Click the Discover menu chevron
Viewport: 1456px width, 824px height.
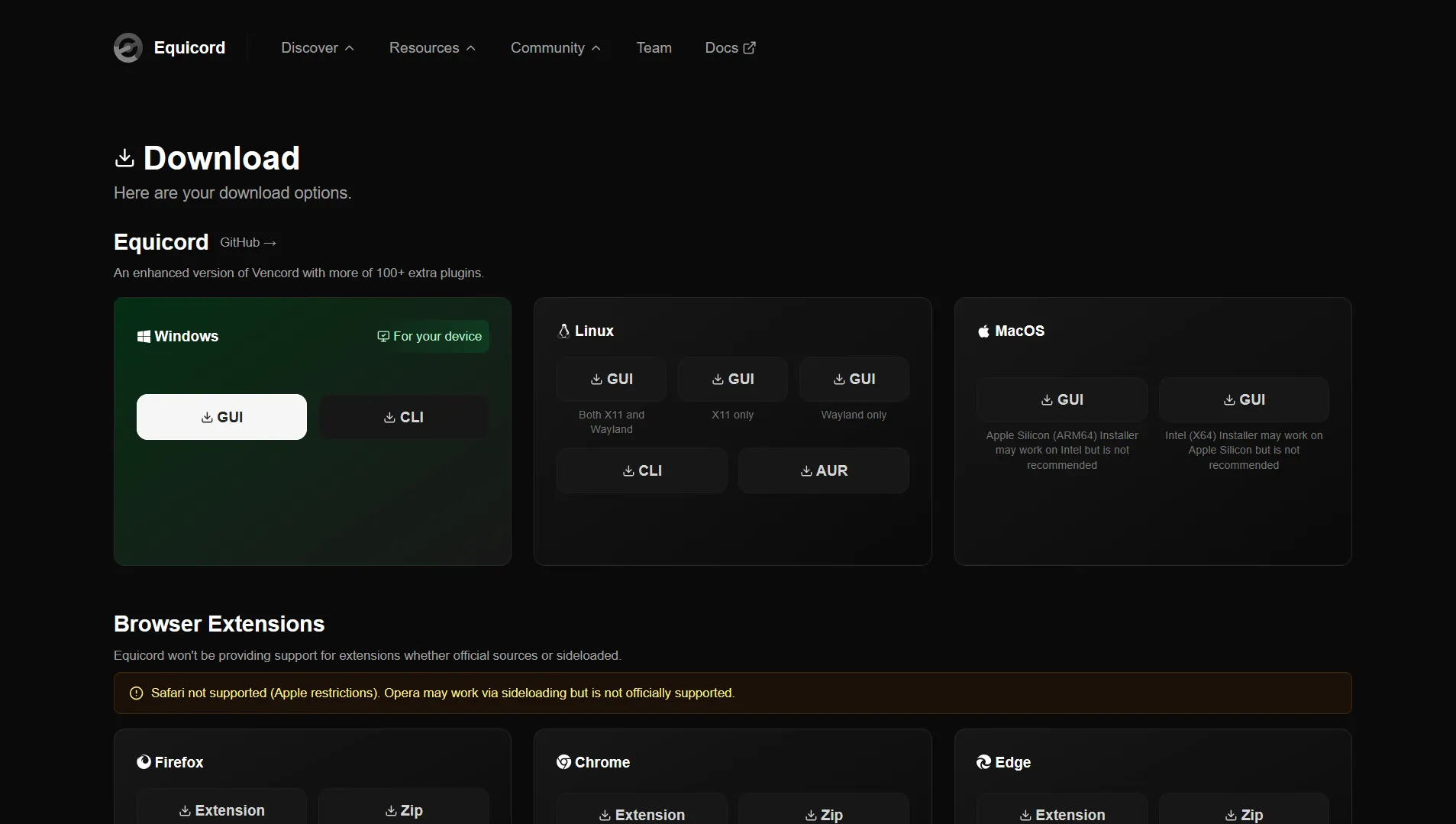[x=350, y=48]
